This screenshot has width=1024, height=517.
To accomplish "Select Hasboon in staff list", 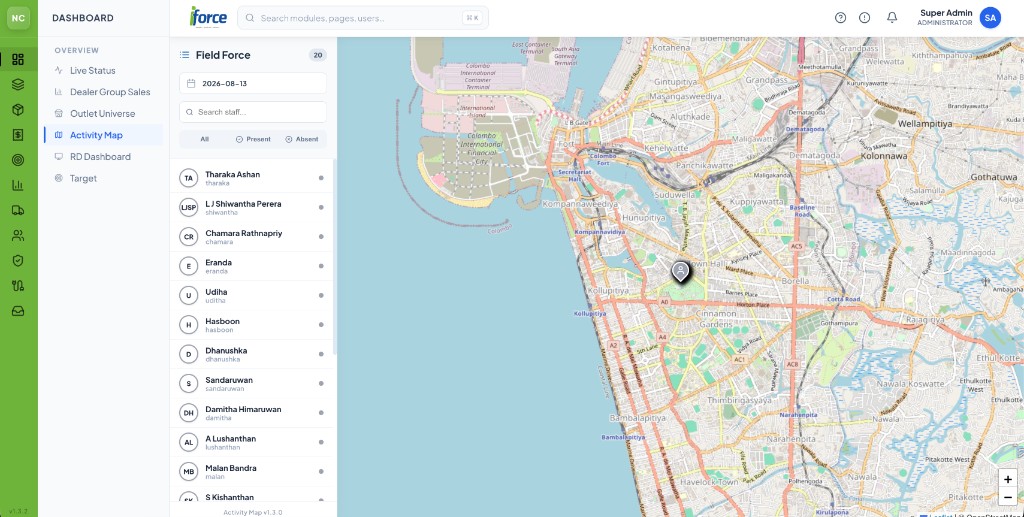I will 251,324.
